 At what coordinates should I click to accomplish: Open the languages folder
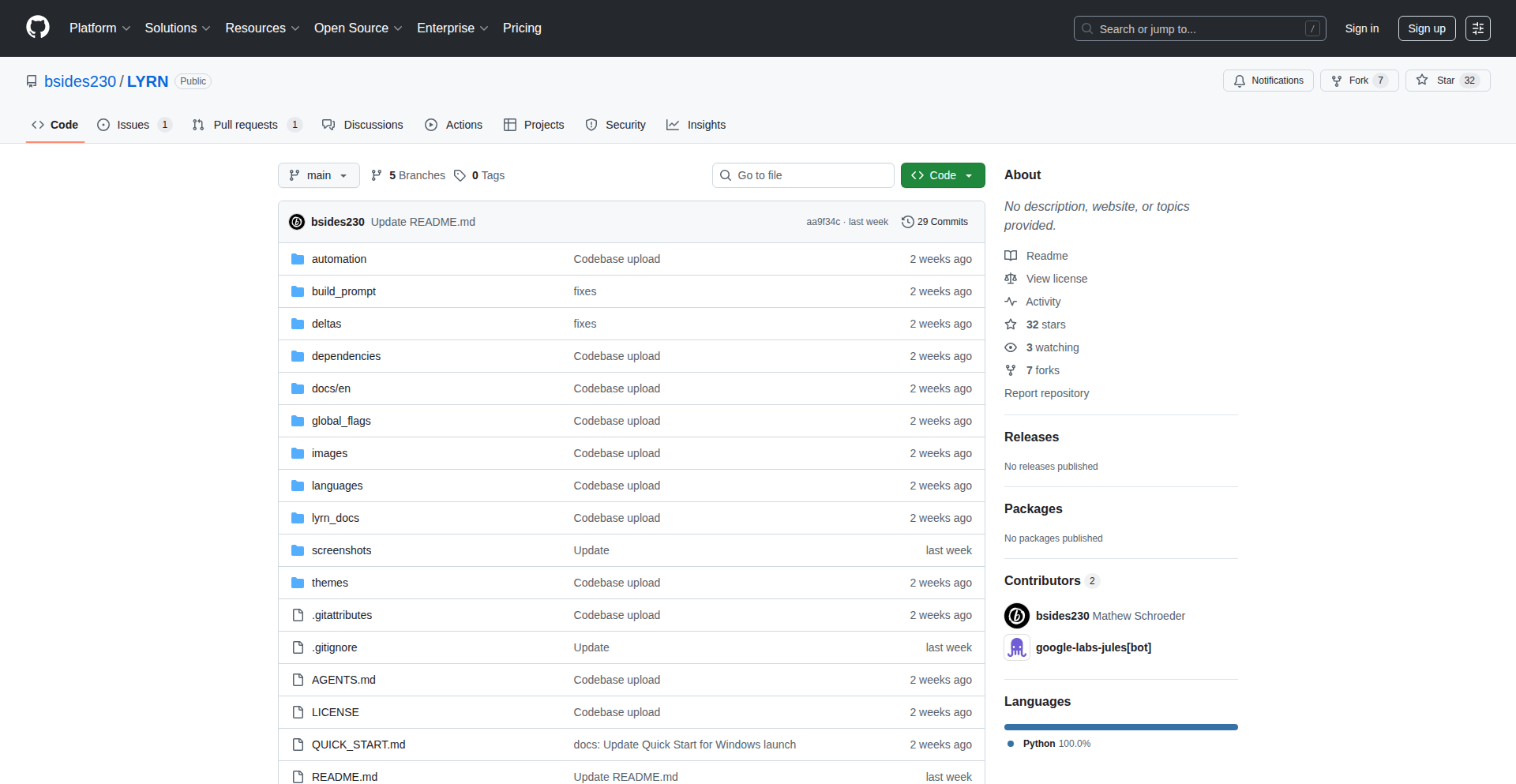337,486
